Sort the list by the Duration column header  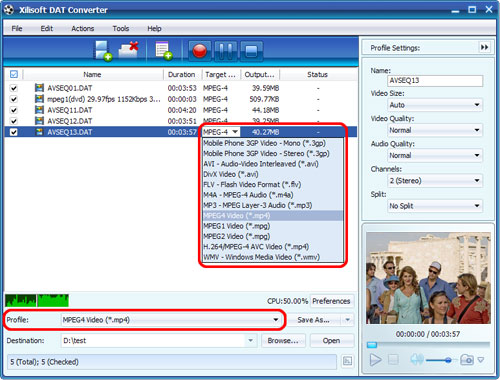pyautogui.click(x=182, y=74)
